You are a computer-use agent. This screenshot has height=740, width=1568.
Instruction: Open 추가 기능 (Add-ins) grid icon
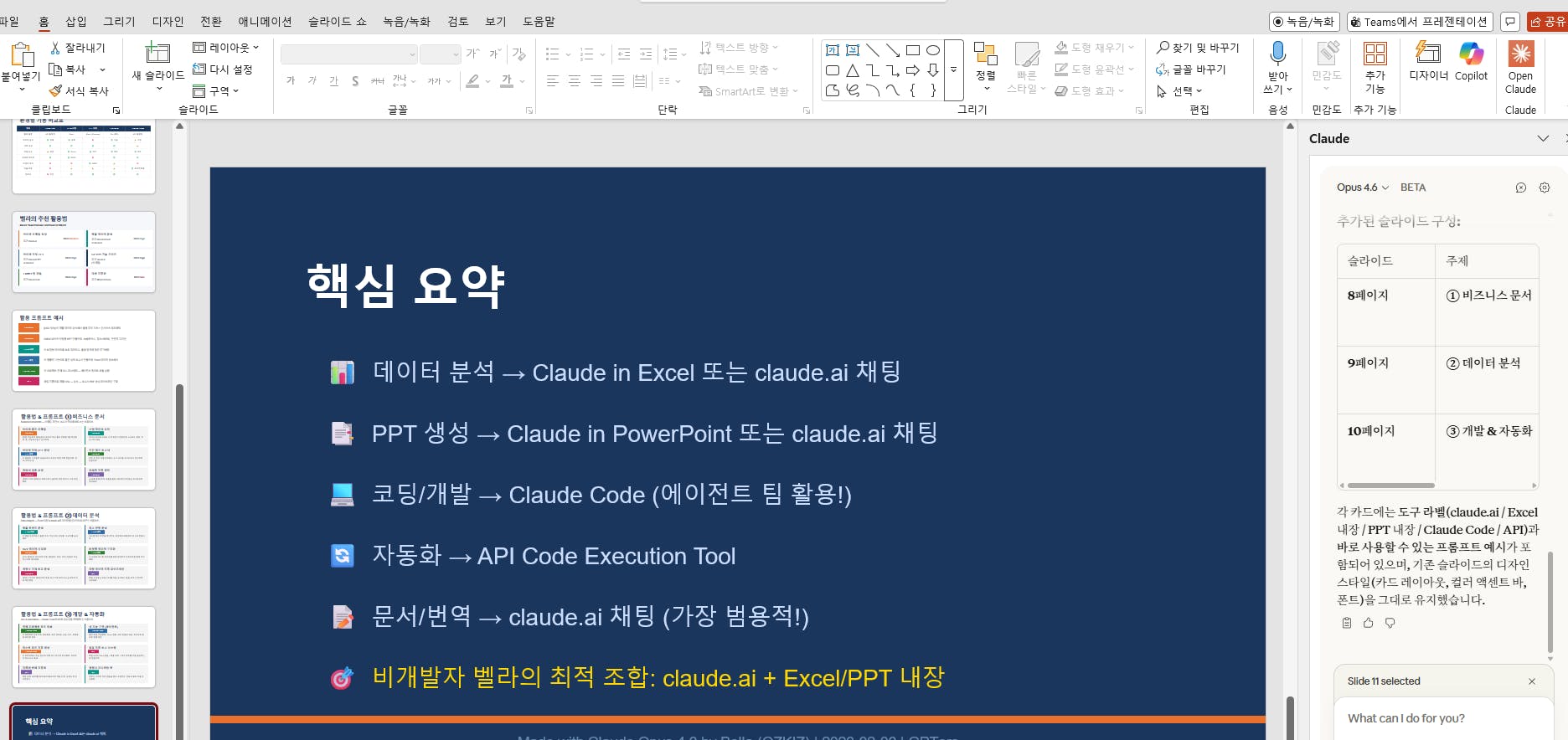pos(1375,54)
